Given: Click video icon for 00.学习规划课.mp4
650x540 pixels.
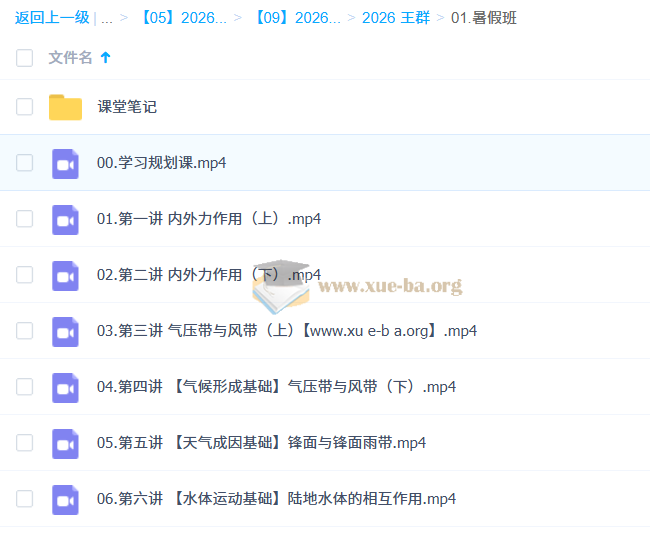Looking at the screenshot, I should point(65,164).
